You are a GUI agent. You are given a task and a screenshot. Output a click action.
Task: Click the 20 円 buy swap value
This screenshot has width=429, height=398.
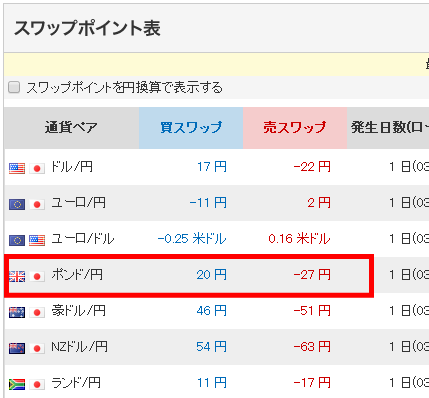(211, 275)
